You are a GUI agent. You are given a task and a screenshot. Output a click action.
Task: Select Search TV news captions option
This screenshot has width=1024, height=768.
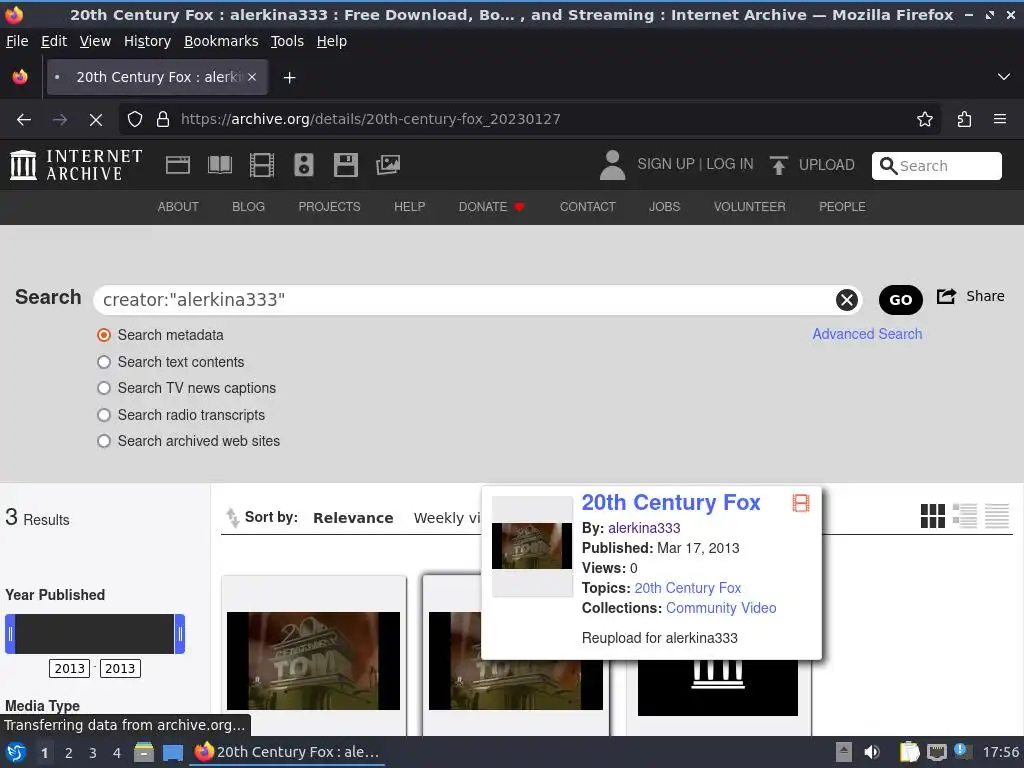coord(104,388)
